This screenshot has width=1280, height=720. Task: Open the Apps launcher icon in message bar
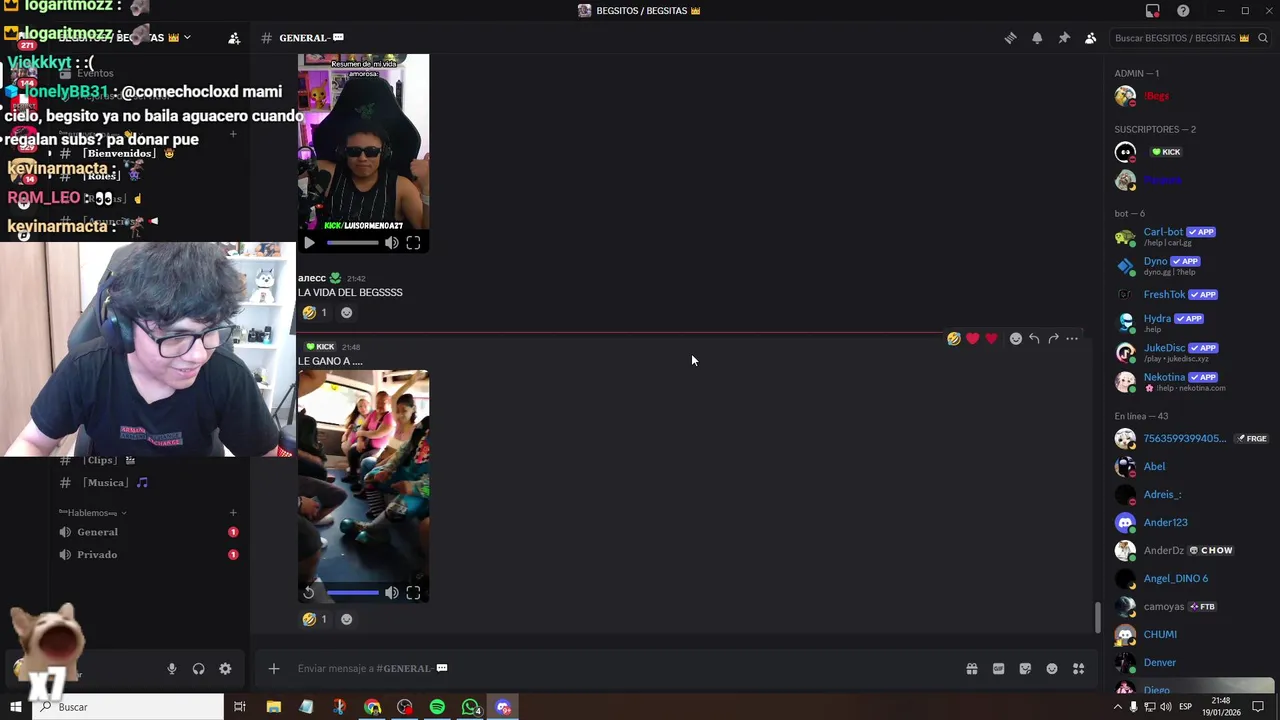coord(1079,669)
